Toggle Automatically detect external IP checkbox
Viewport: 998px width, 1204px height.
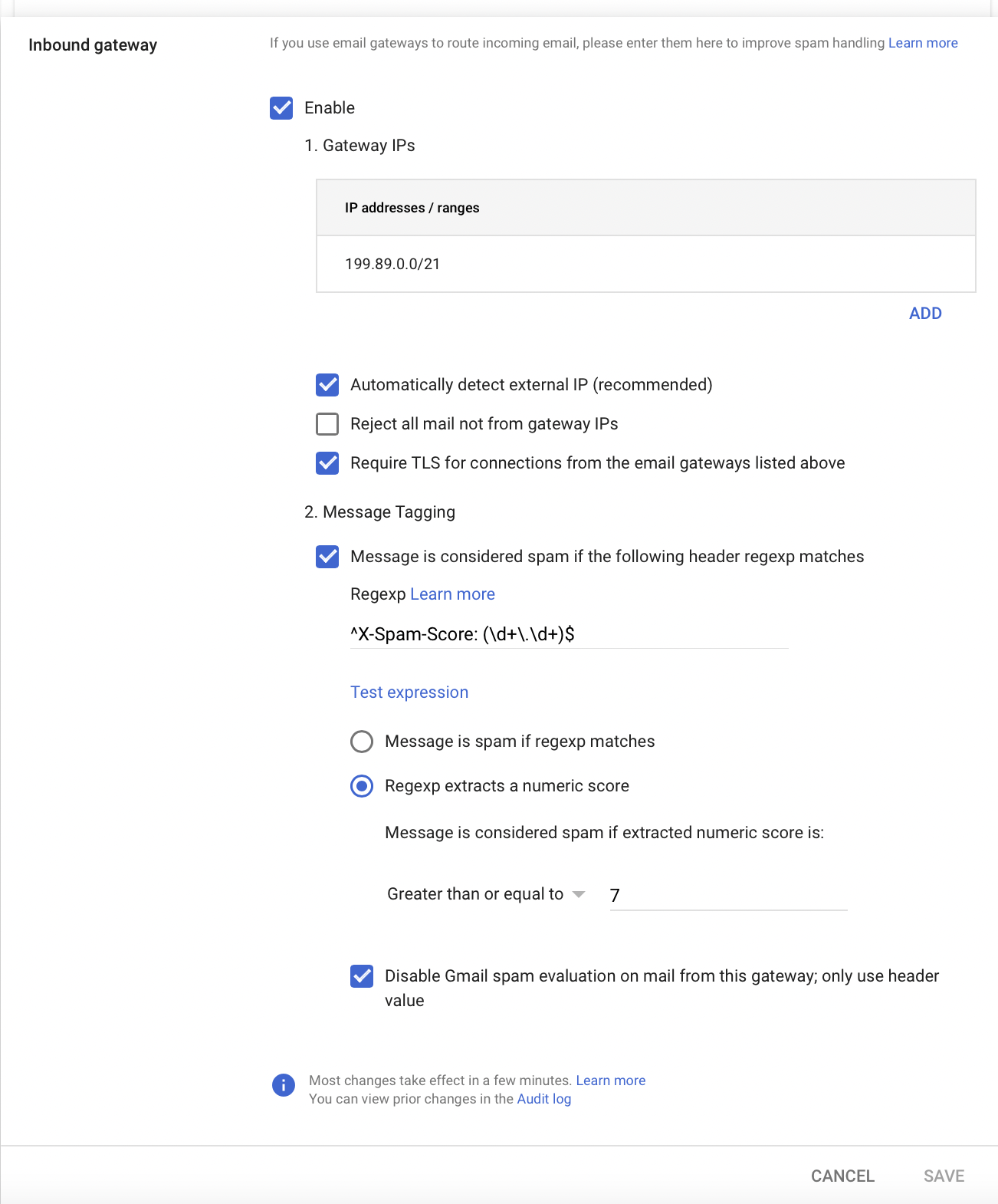pos(327,385)
